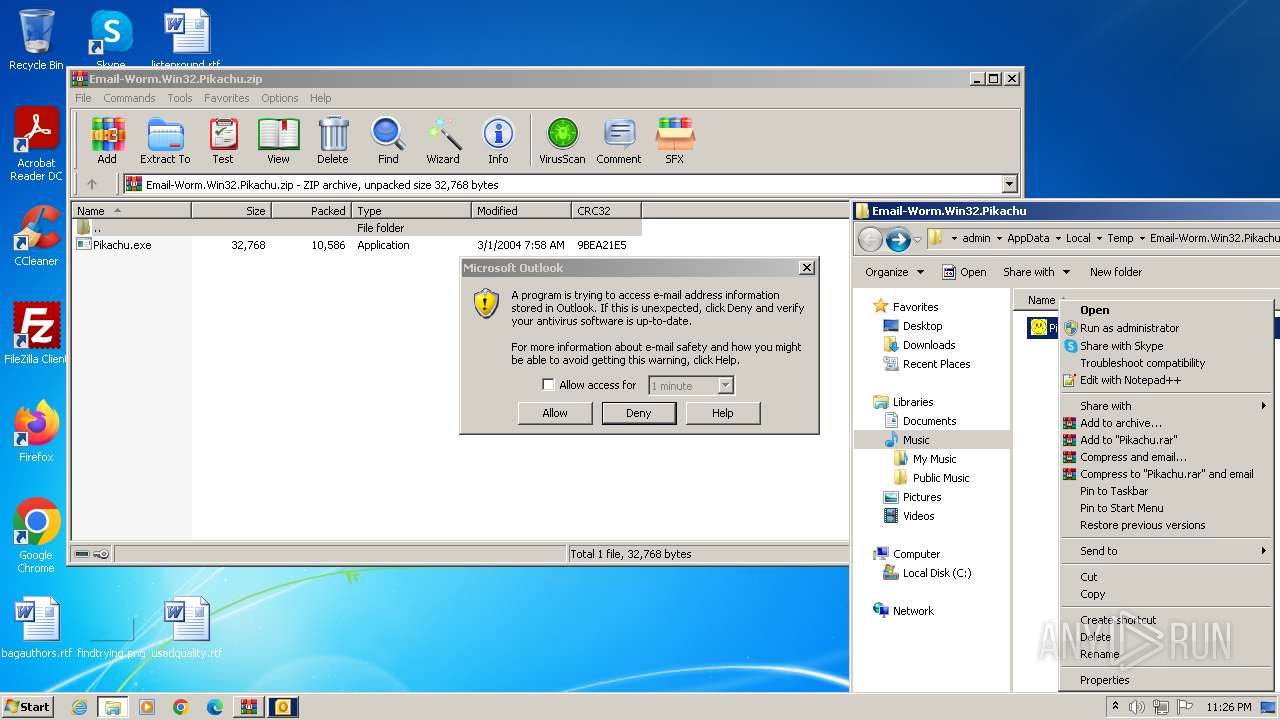Choose Properties in the context menu

[1166, 680]
